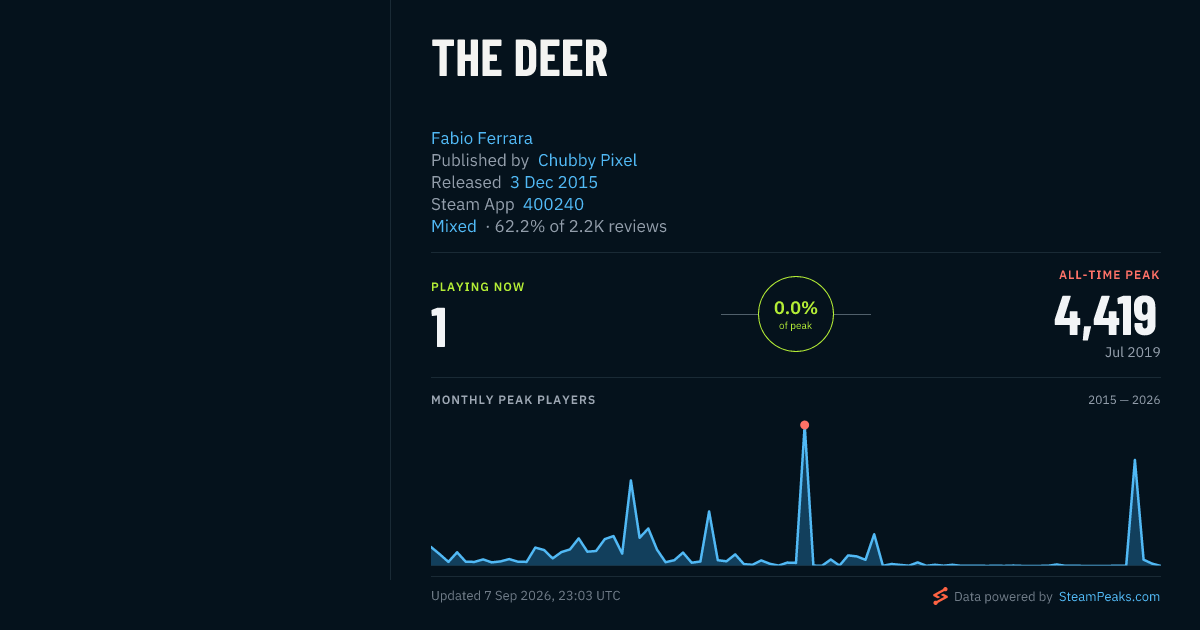Click the Jul 2019 peak date
This screenshot has width=1200, height=630.
1133,352
